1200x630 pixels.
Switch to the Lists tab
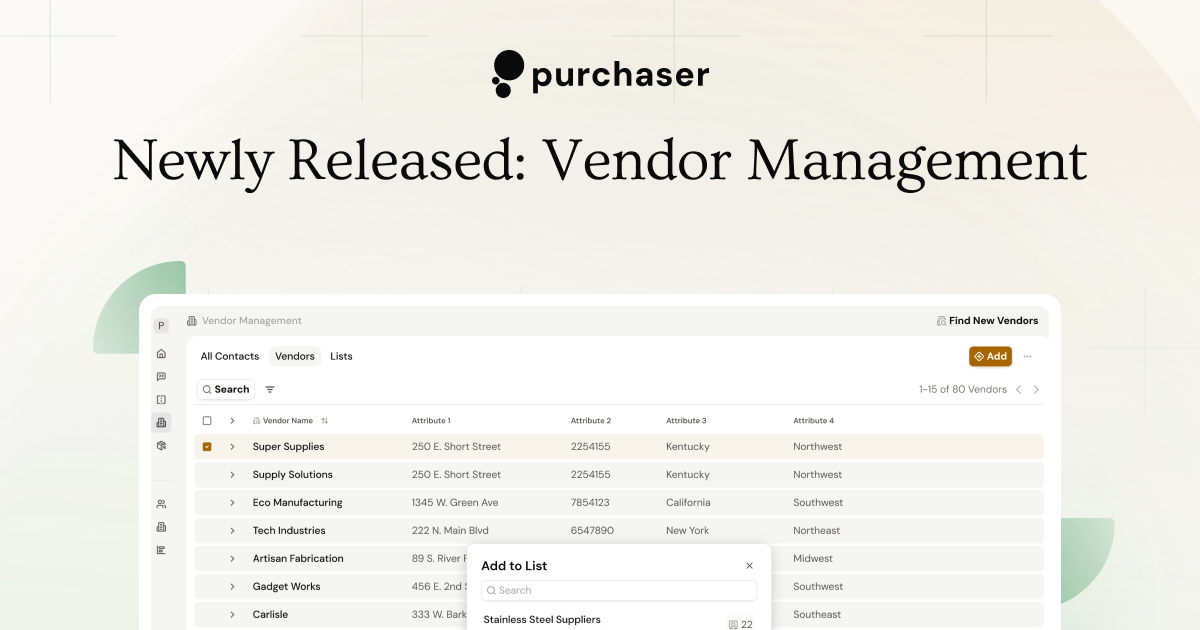(341, 356)
